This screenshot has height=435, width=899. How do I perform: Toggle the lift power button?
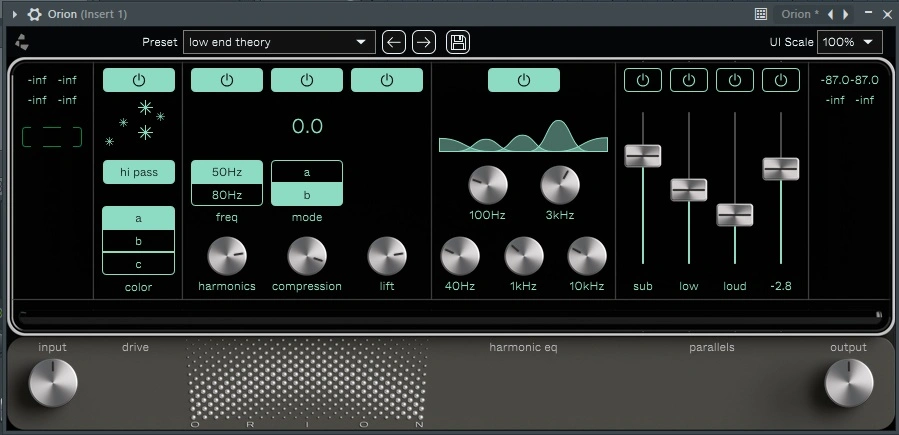[x=387, y=80]
